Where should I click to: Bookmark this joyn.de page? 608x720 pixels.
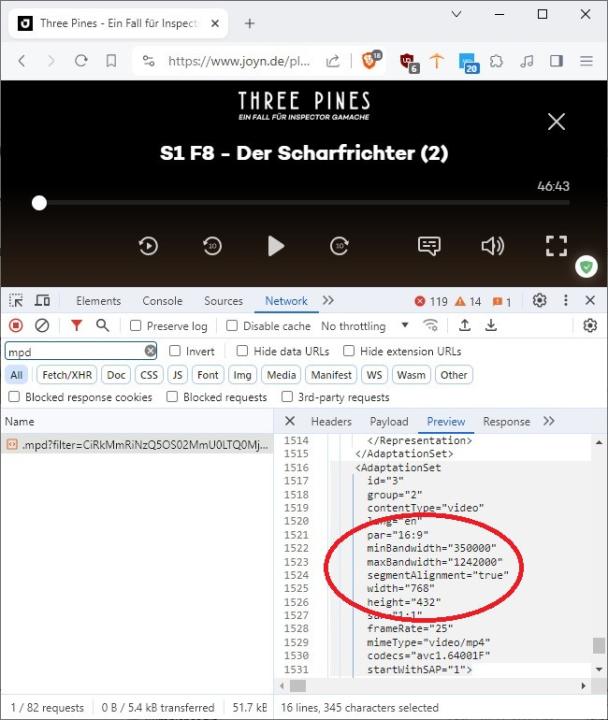[x=111, y=61]
